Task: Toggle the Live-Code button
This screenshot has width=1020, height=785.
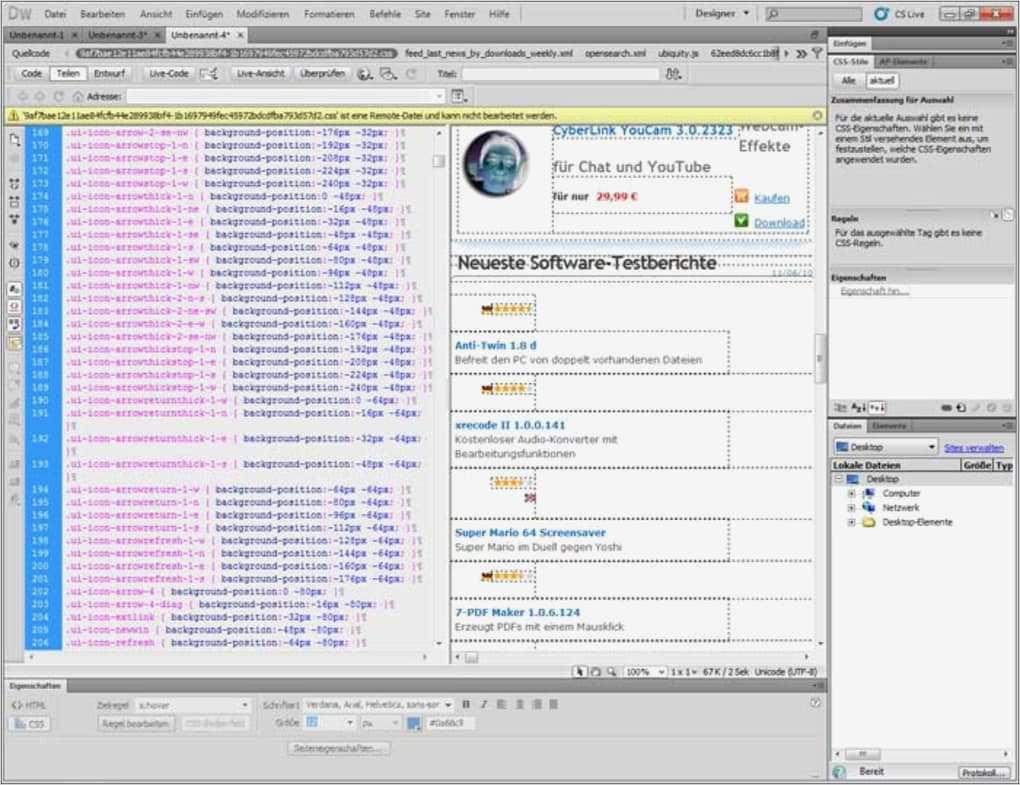Action: (168, 73)
